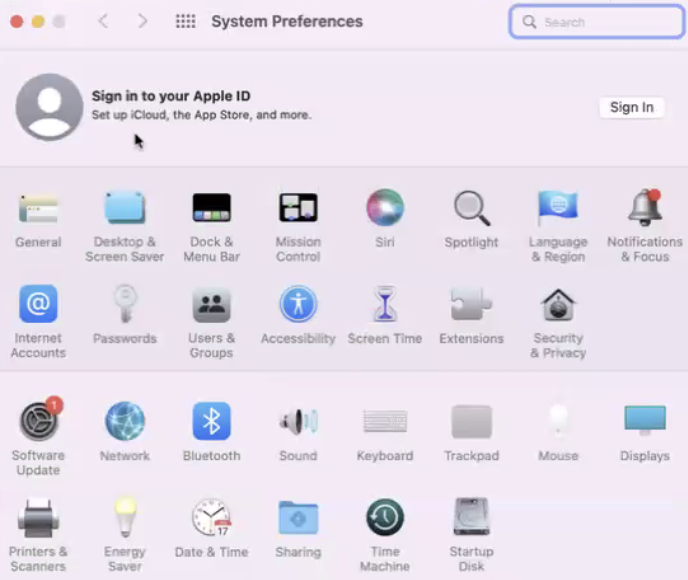Image resolution: width=688 pixels, height=580 pixels.
Task: Show all preferences grid button
Action: click(x=186, y=21)
